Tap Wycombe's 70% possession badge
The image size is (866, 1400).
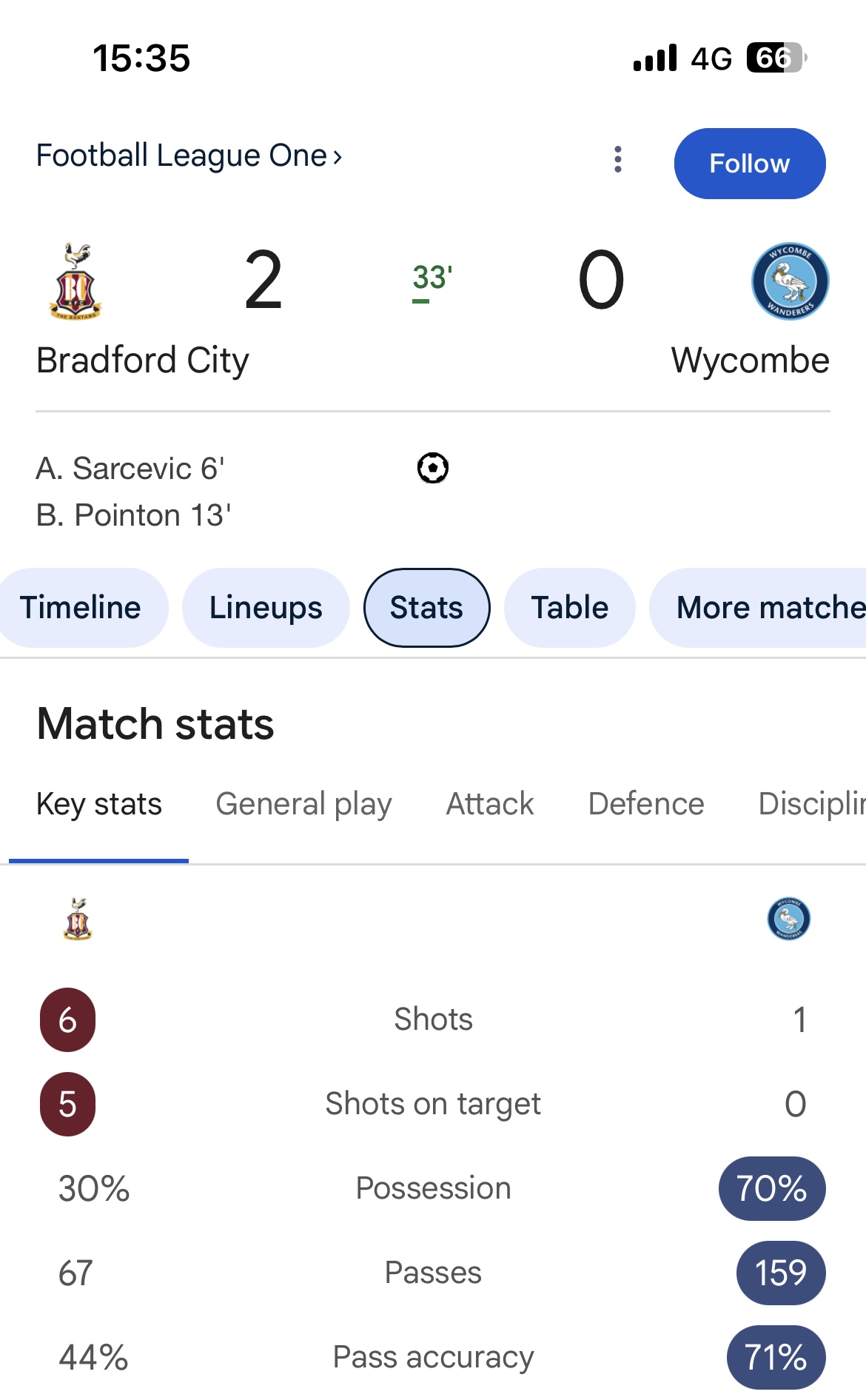click(772, 1188)
